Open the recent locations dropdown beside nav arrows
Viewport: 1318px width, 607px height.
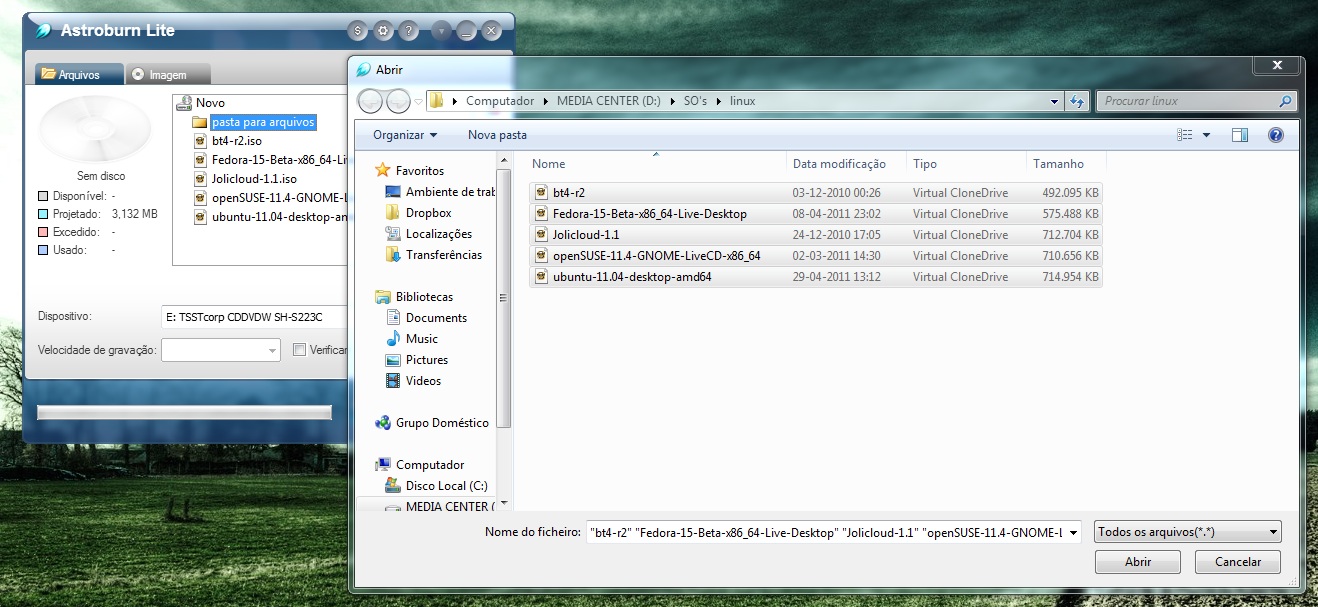click(x=418, y=102)
